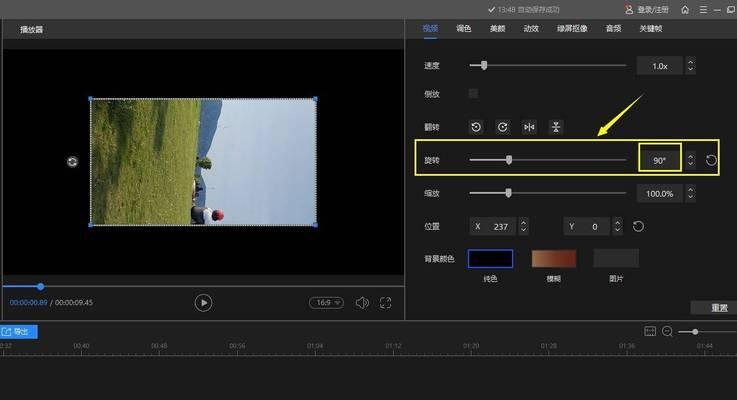This screenshot has width=737, height=400.
Task: Adjust the 速度 value stepper arrows
Action: click(x=690, y=66)
